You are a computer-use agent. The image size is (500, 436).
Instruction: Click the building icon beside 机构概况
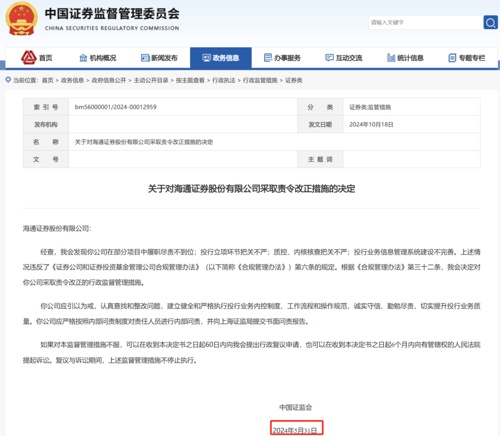pyautogui.click(x=83, y=58)
